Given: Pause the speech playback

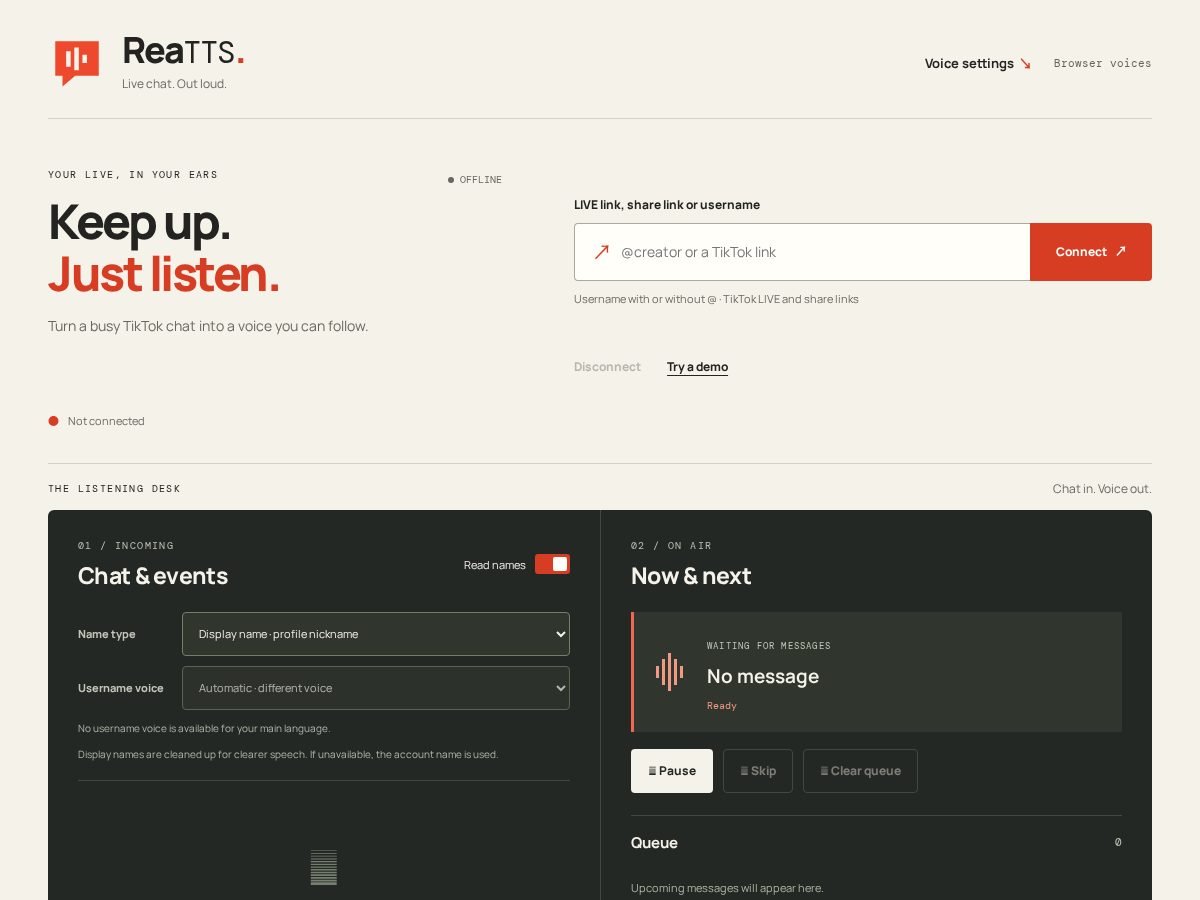Looking at the screenshot, I should pyautogui.click(x=672, y=771).
